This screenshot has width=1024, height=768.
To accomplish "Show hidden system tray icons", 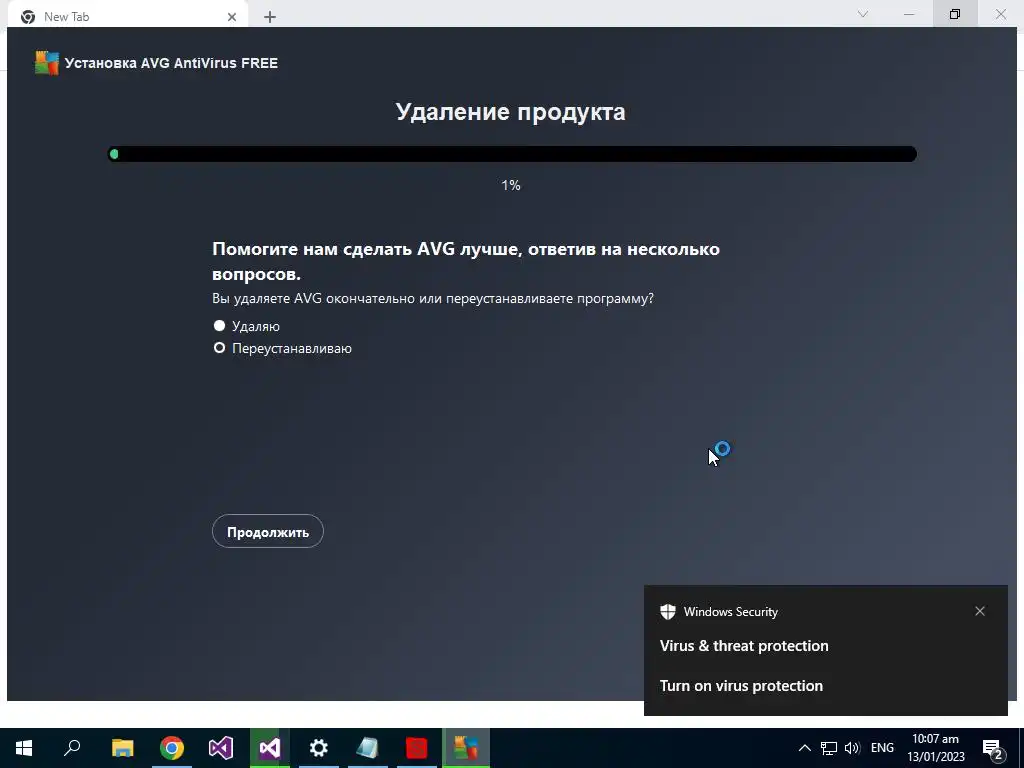I will pyautogui.click(x=805, y=748).
